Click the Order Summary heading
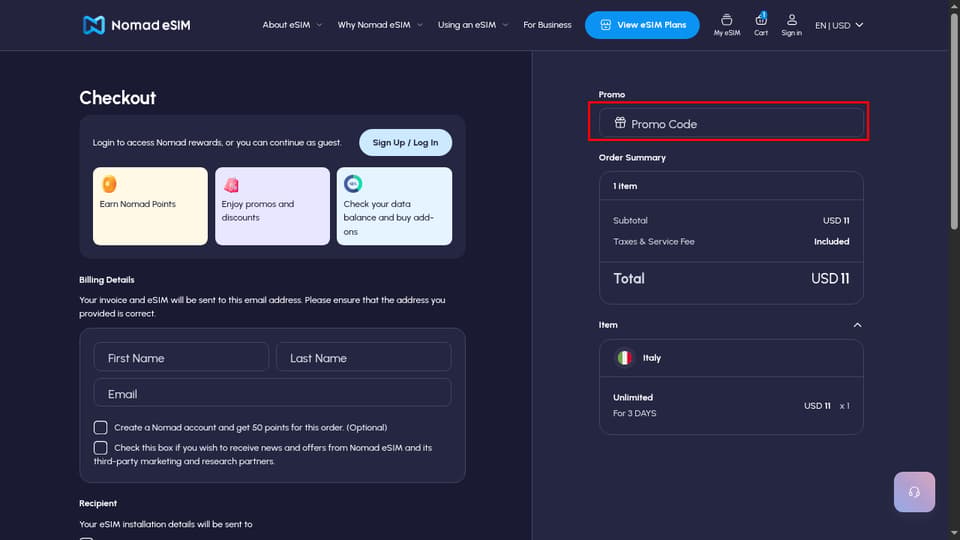 [x=632, y=157]
